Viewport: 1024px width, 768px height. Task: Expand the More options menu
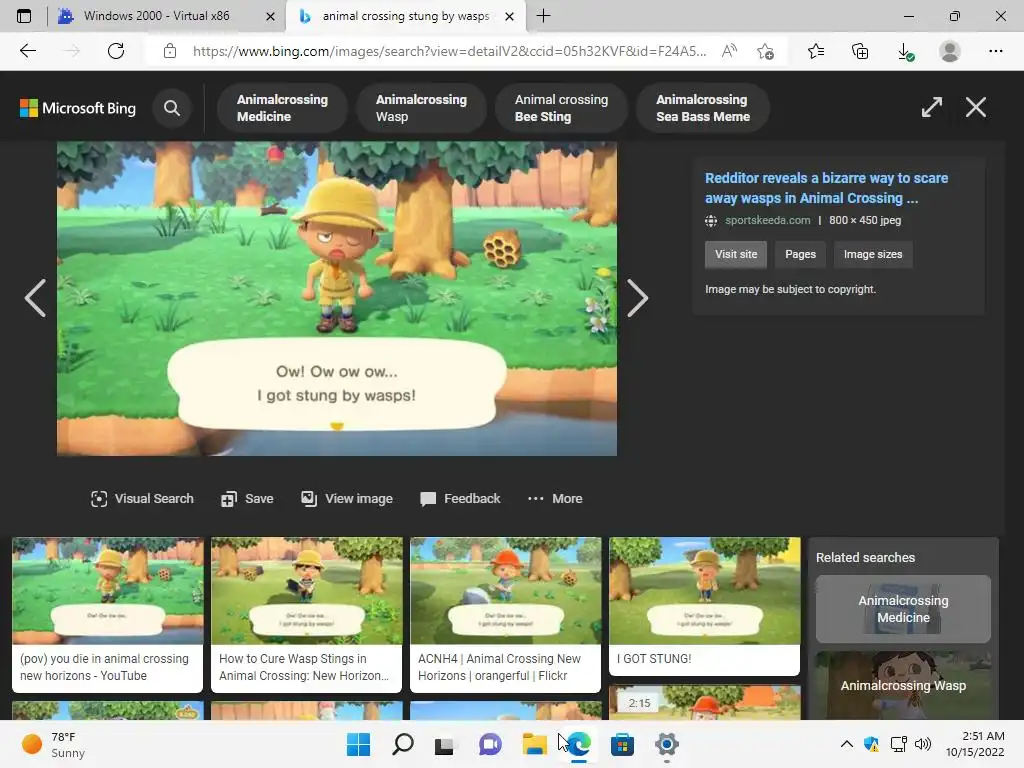point(555,499)
